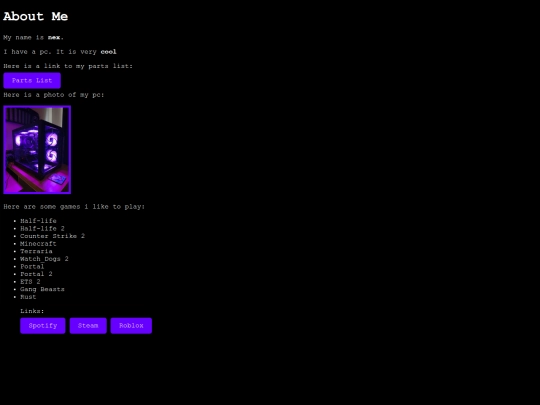Select the Counter Strike 2 list item

[x=52, y=236]
